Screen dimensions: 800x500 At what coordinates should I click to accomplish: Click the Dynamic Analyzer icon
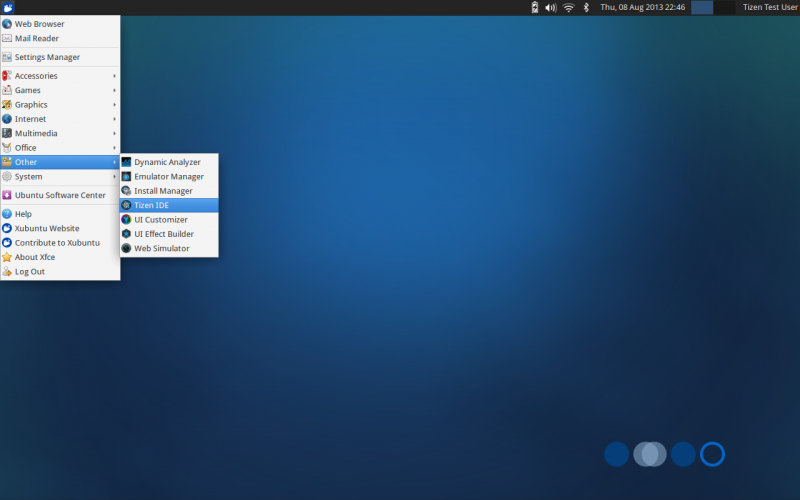(x=126, y=162)
